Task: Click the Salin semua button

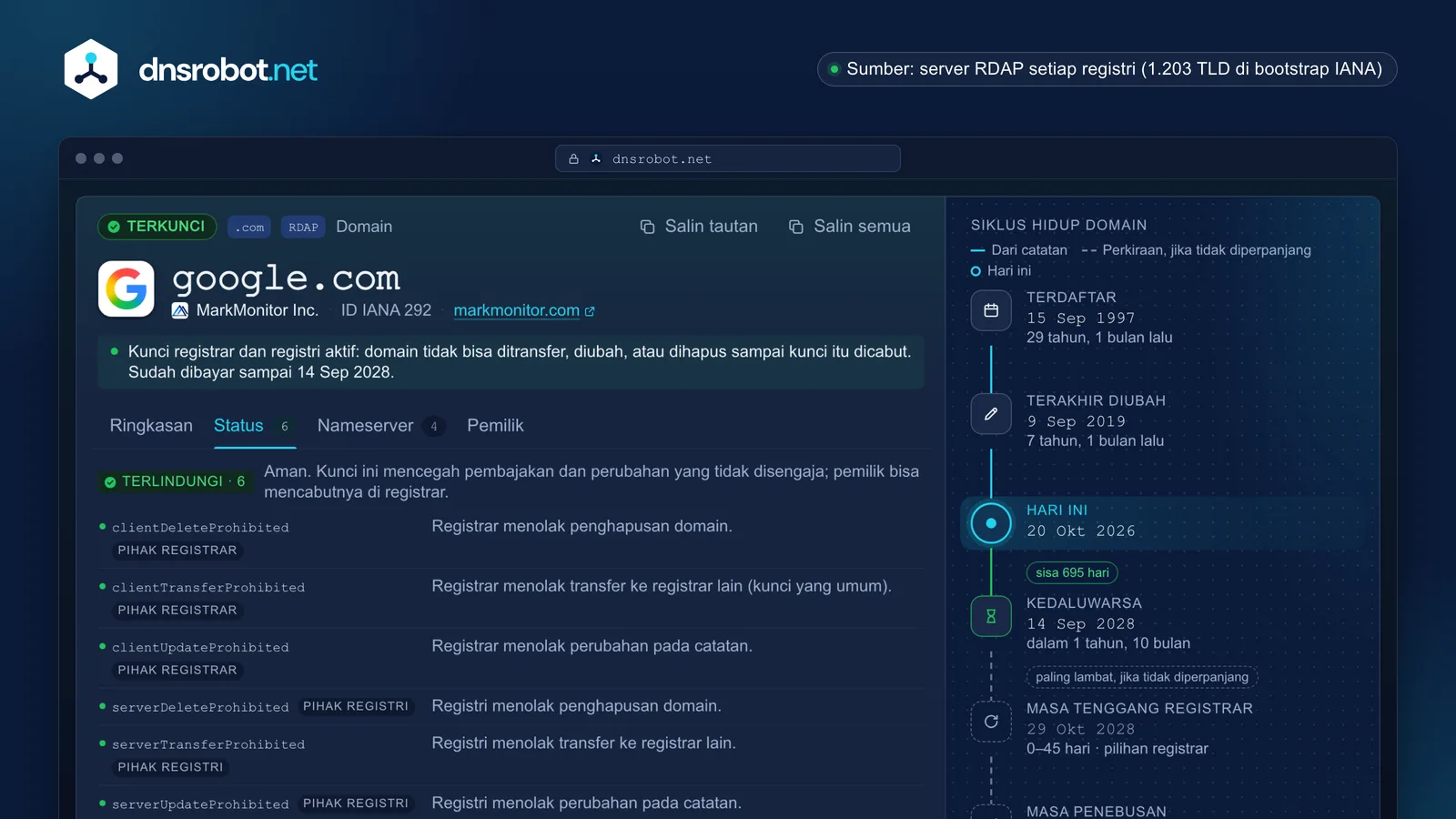Action: [x=850, y=227]
